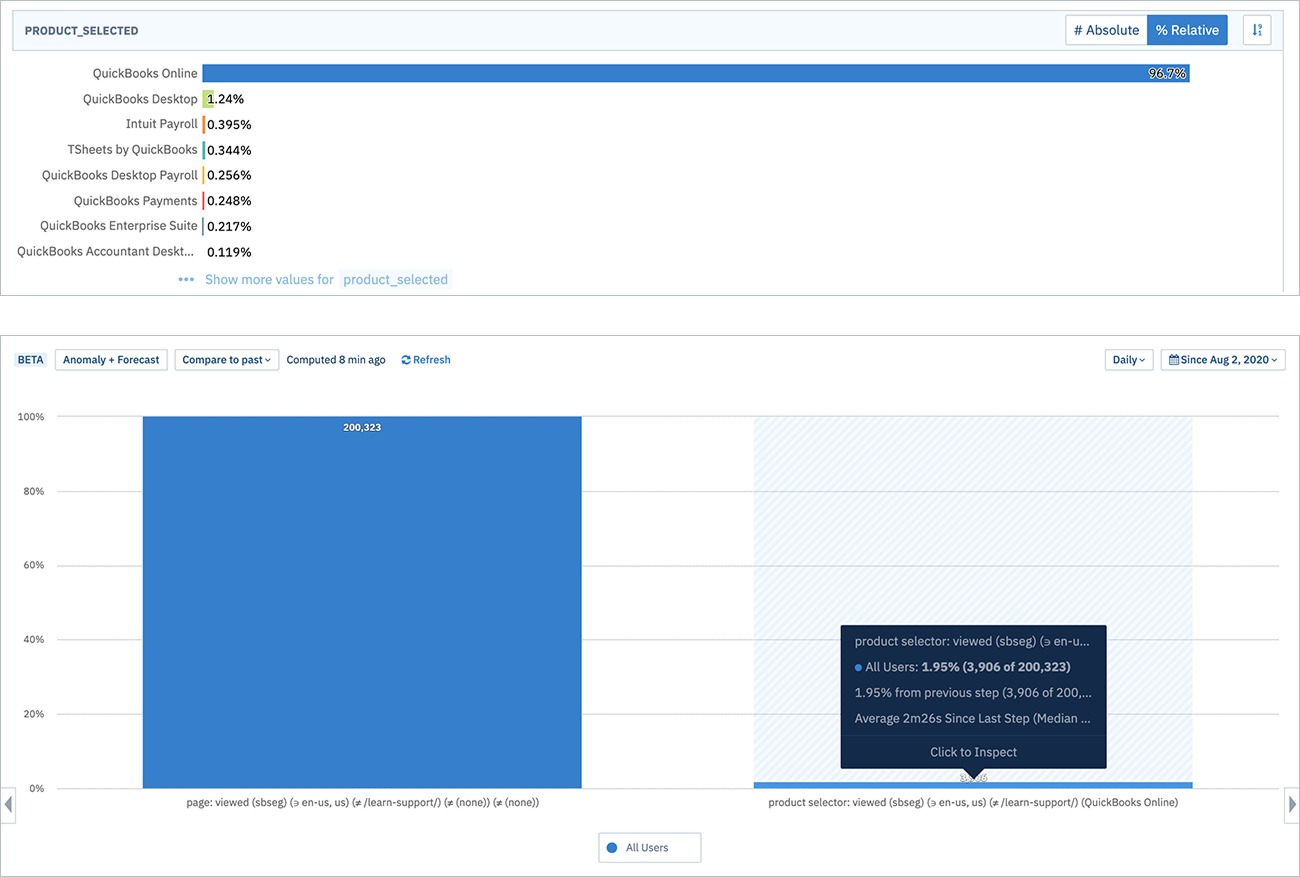This screenshot has width=1300, height=877.
Task: Click the 0.395% value
Action: (x=229, y=124)
